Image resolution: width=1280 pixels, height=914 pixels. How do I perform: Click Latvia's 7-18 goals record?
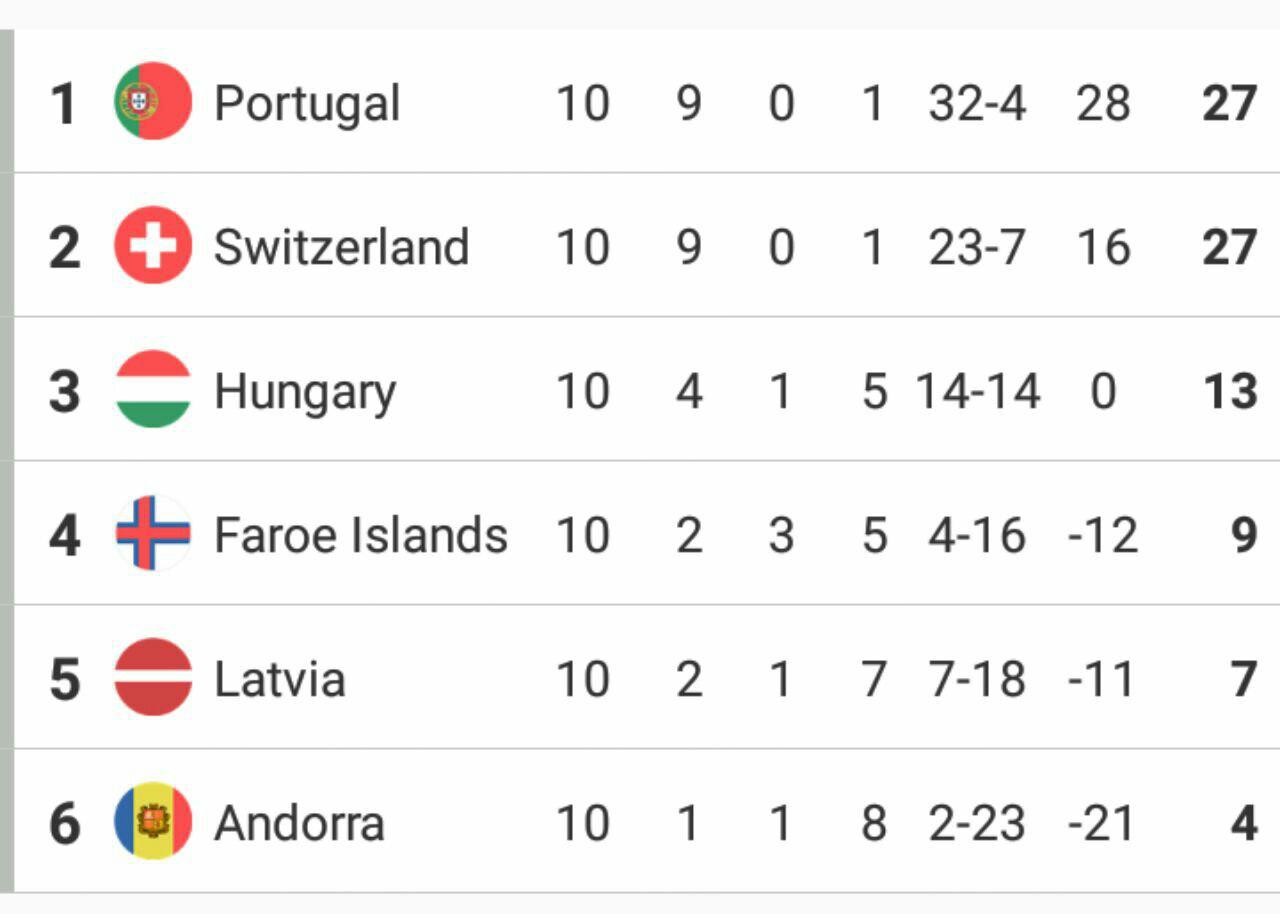coord(977,679)
